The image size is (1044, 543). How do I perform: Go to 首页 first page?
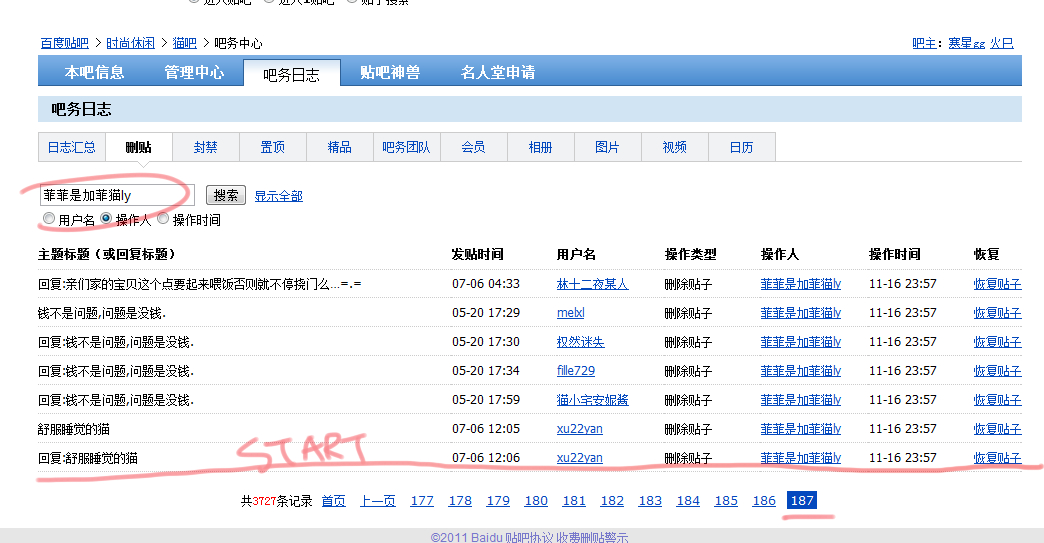tap(334, 500)
